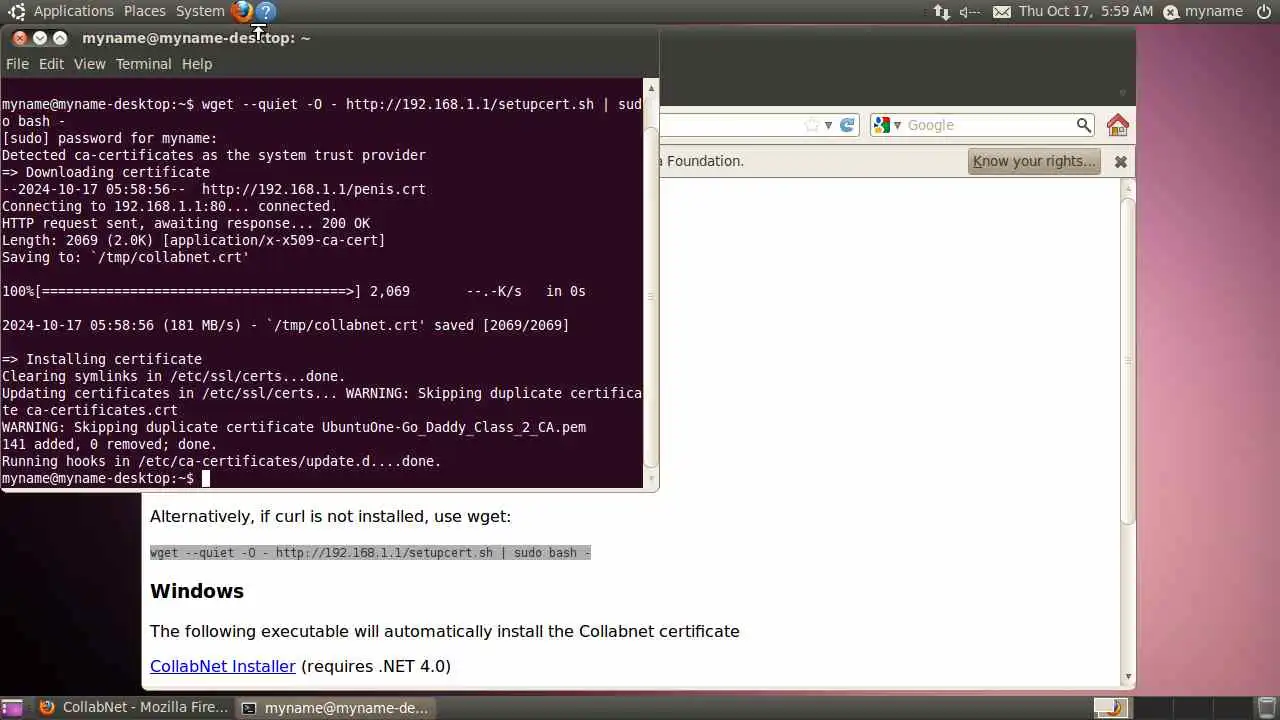Screen dimensions: 1280x720
Task: Click the show desktop button in bottom panel
Action: (12, 708)
